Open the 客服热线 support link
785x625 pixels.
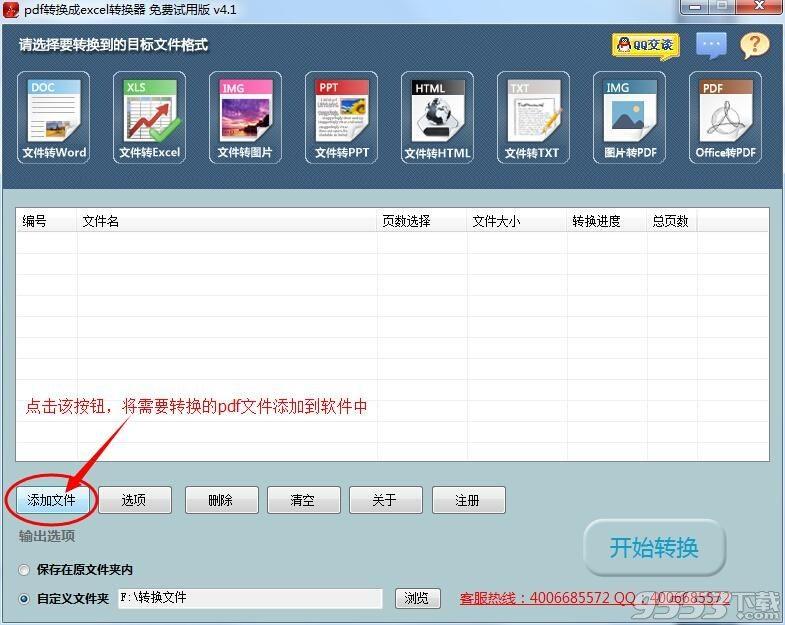coord(595,598)
